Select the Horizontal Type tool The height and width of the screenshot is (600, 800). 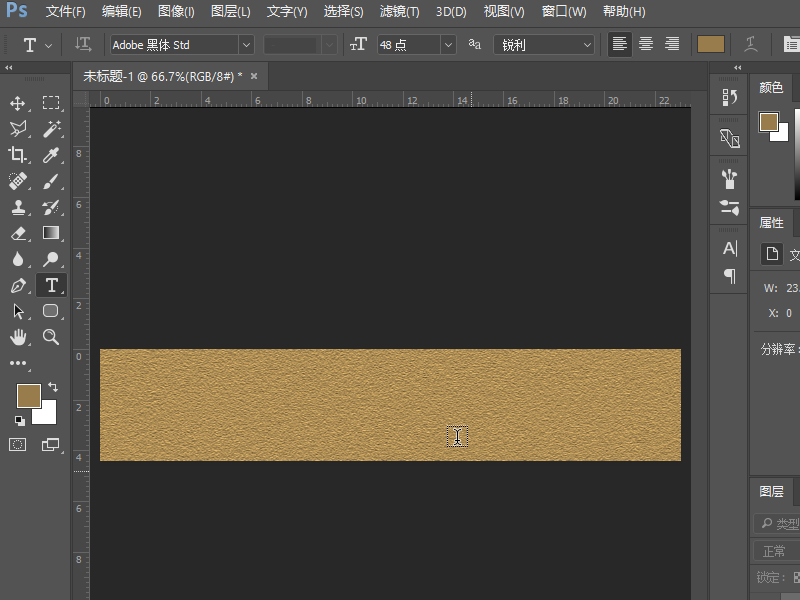point(51,285)
